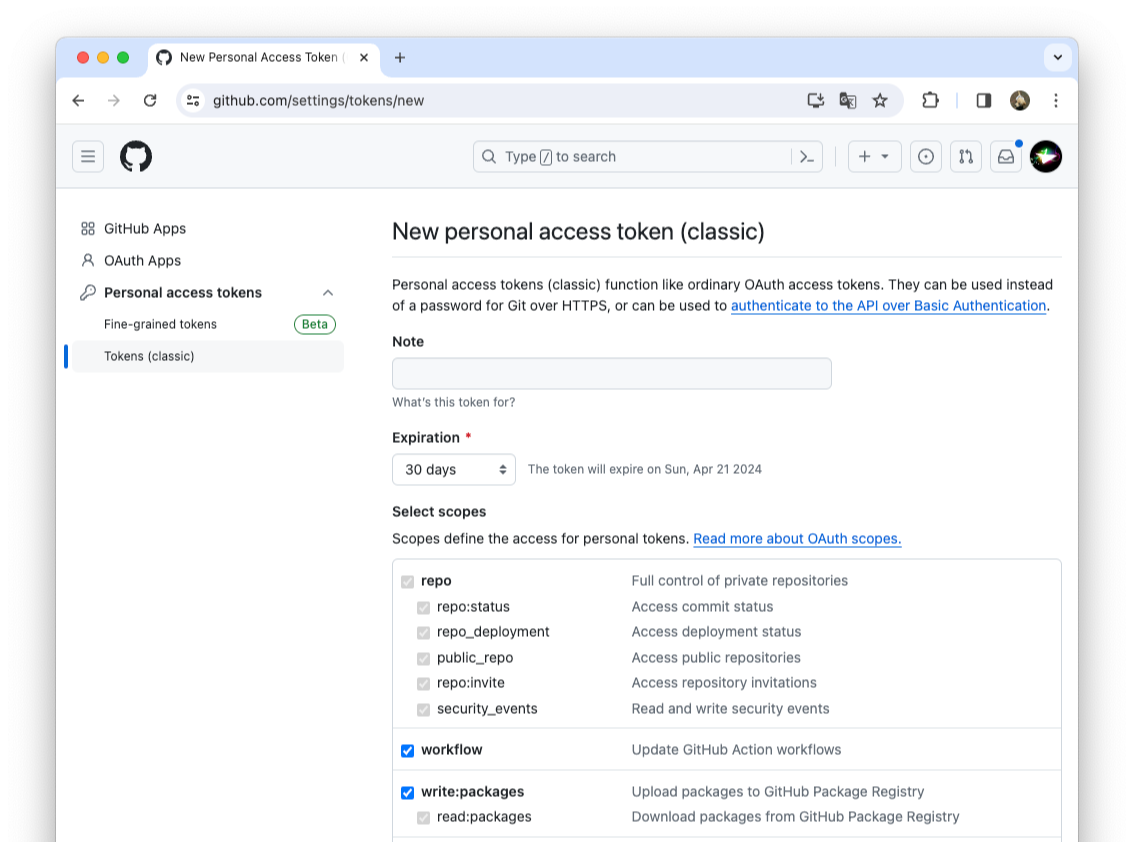This screenshot has height=842, width=1134.
Task: Uncheck the write:packages checkbox
Action: click(407, 793)
